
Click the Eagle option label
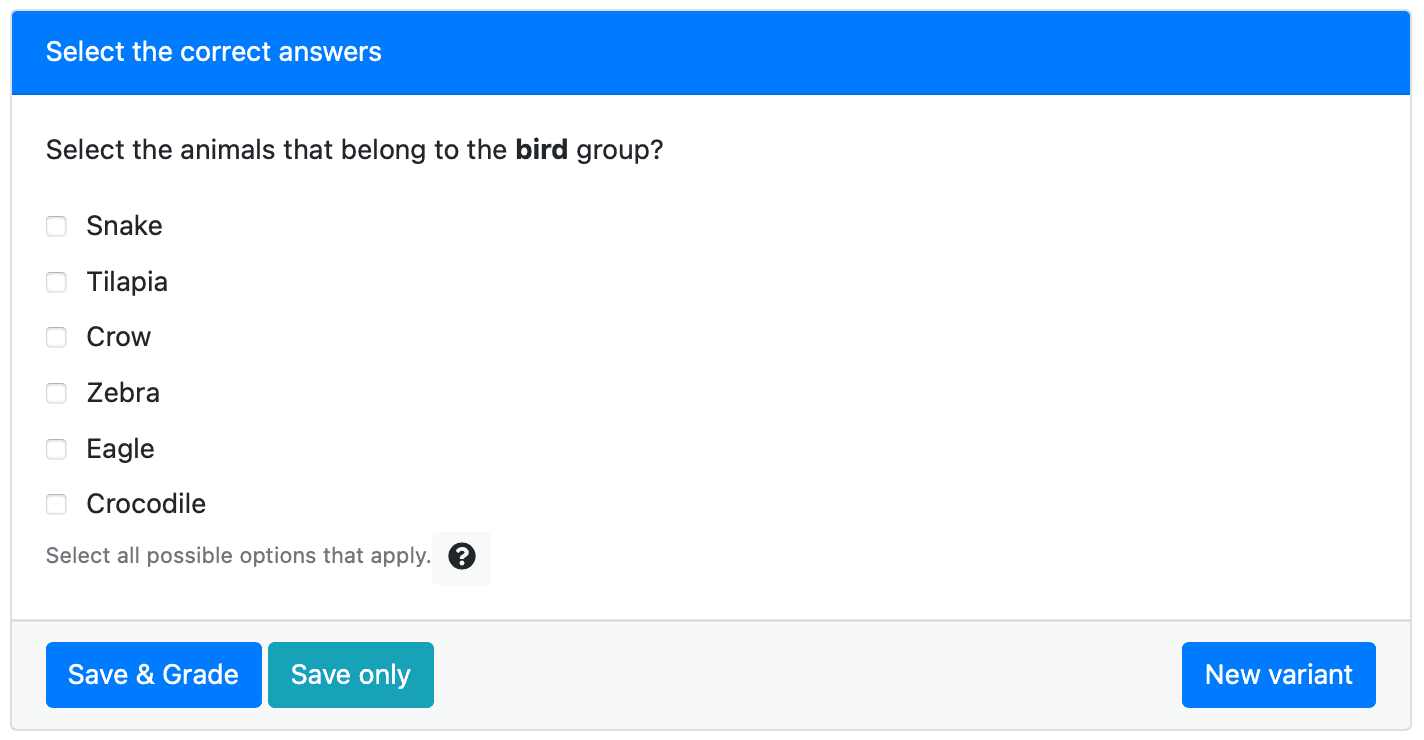point(120,449)
